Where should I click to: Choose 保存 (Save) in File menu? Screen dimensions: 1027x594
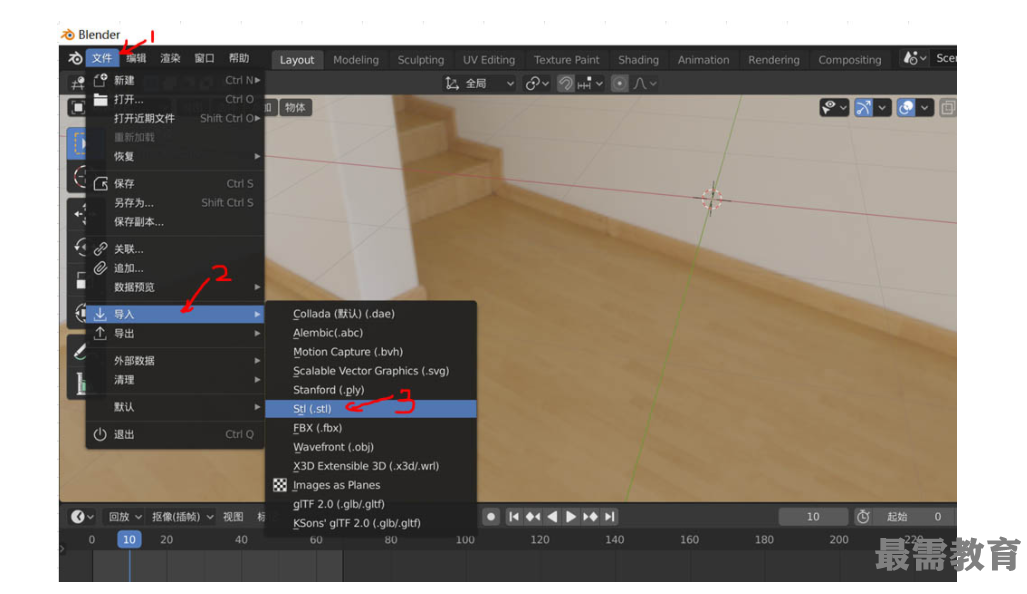coord(176,184)
